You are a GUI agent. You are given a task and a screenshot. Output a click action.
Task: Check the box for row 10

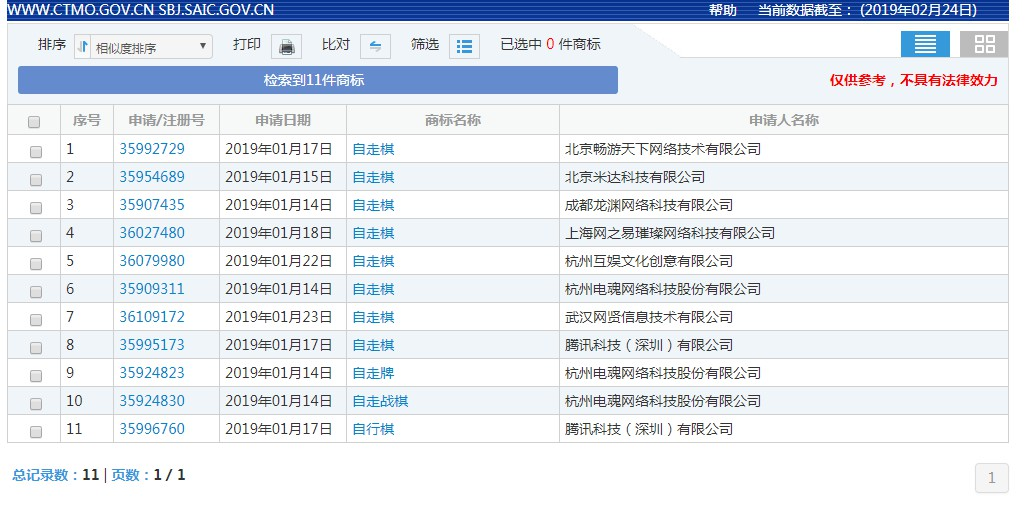point(35,403)
